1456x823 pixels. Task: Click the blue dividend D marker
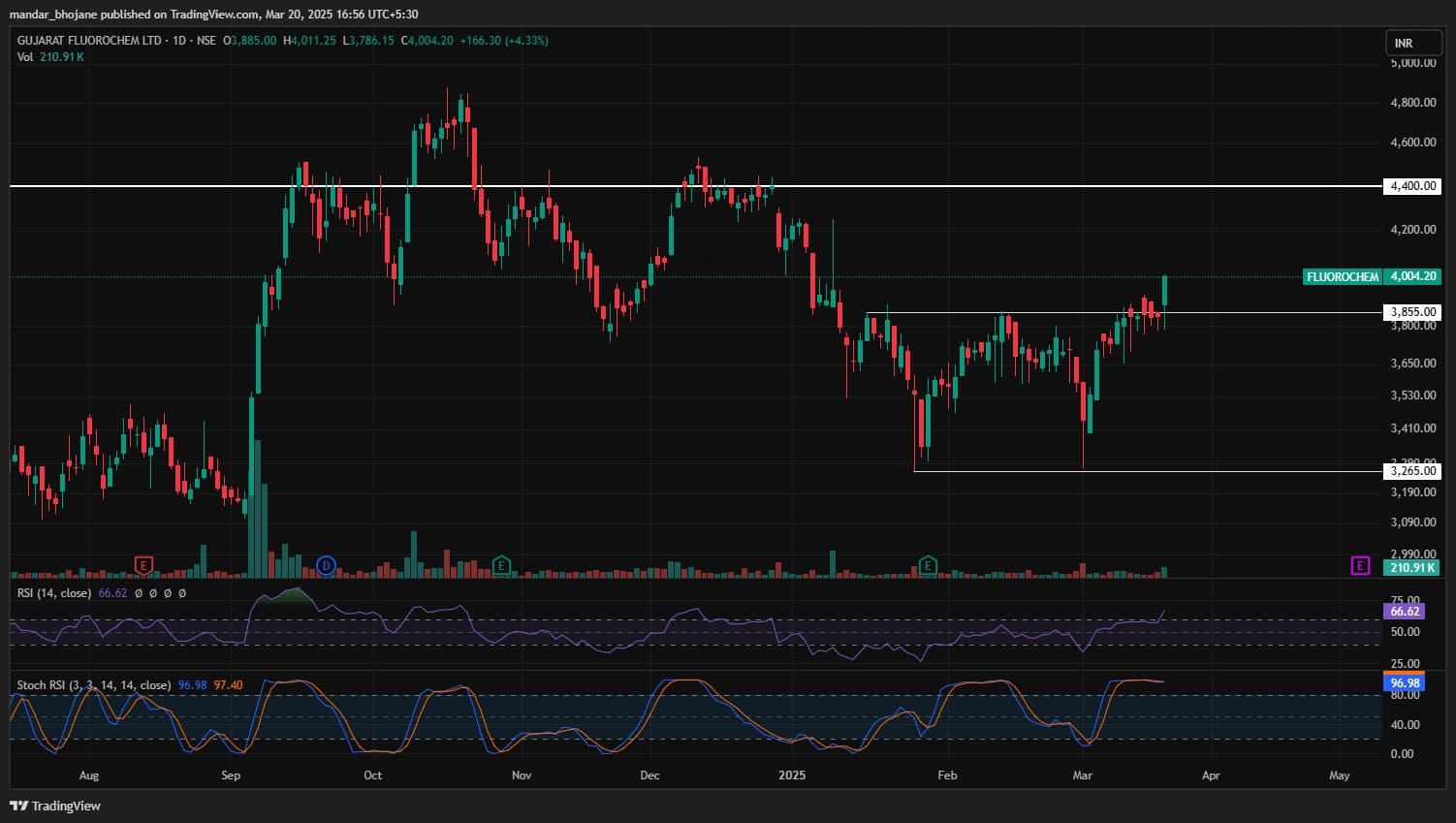pos(327,565)
